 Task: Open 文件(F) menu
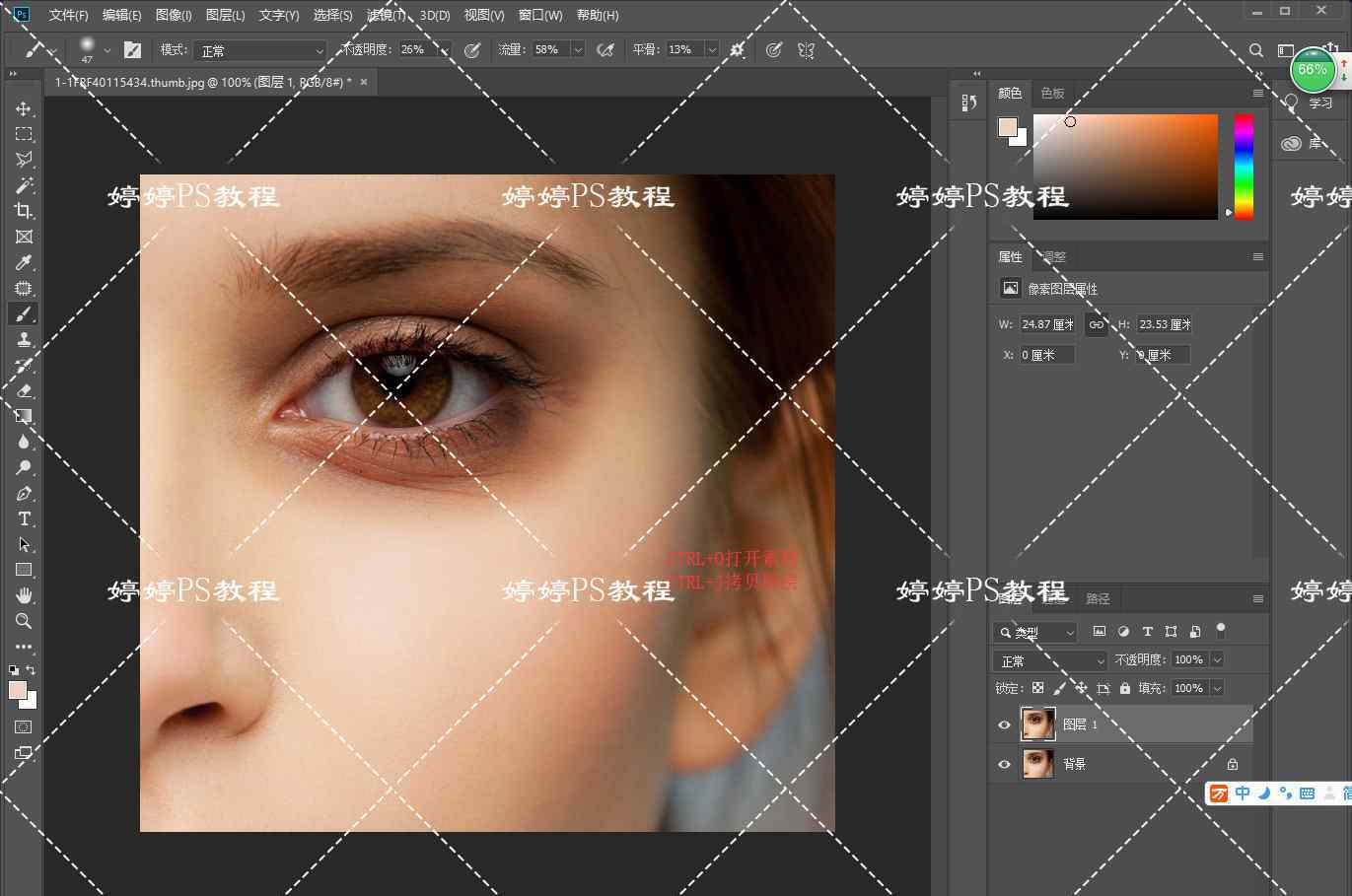point(68,15)
